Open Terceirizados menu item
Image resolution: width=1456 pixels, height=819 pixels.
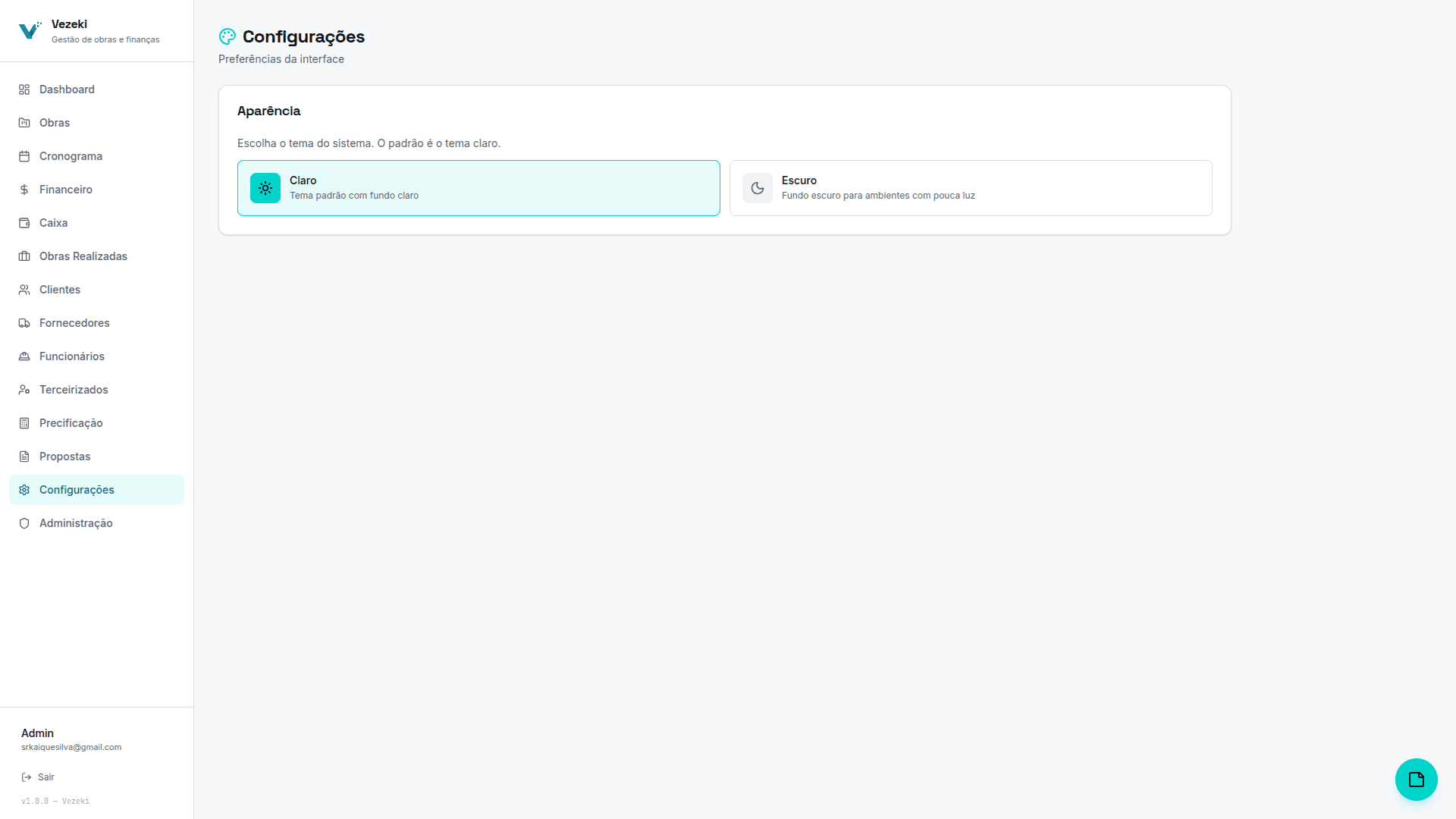tap(96, 390)
